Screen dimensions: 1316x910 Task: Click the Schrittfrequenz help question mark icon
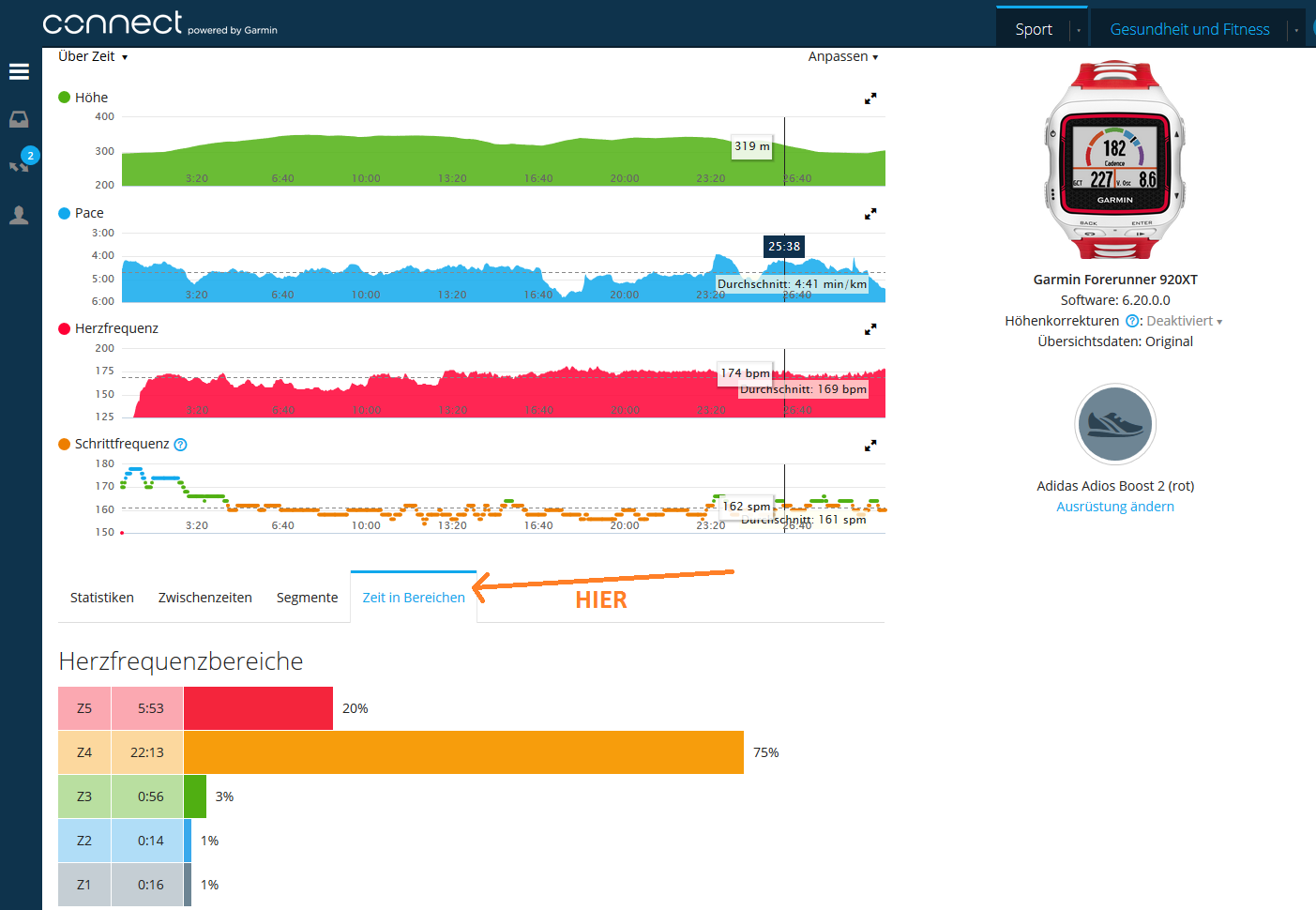click(181, 445)
